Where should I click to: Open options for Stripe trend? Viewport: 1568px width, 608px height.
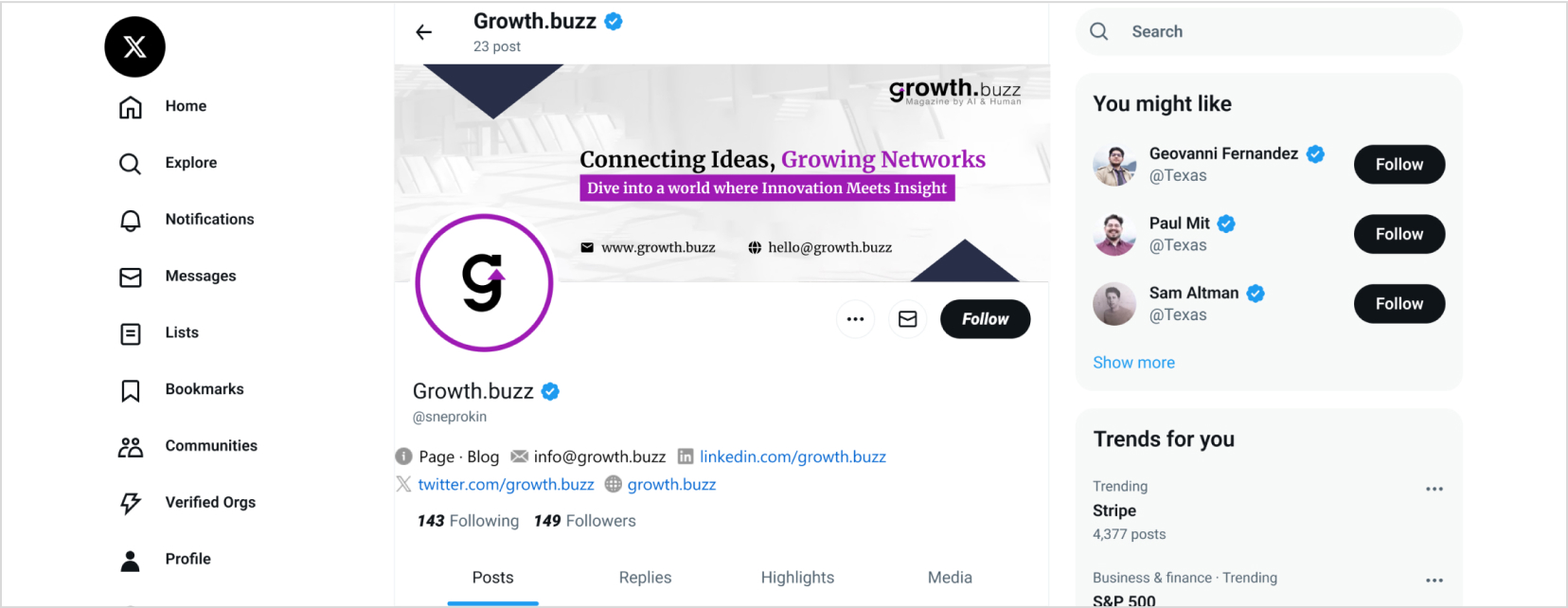point(1434,489)
